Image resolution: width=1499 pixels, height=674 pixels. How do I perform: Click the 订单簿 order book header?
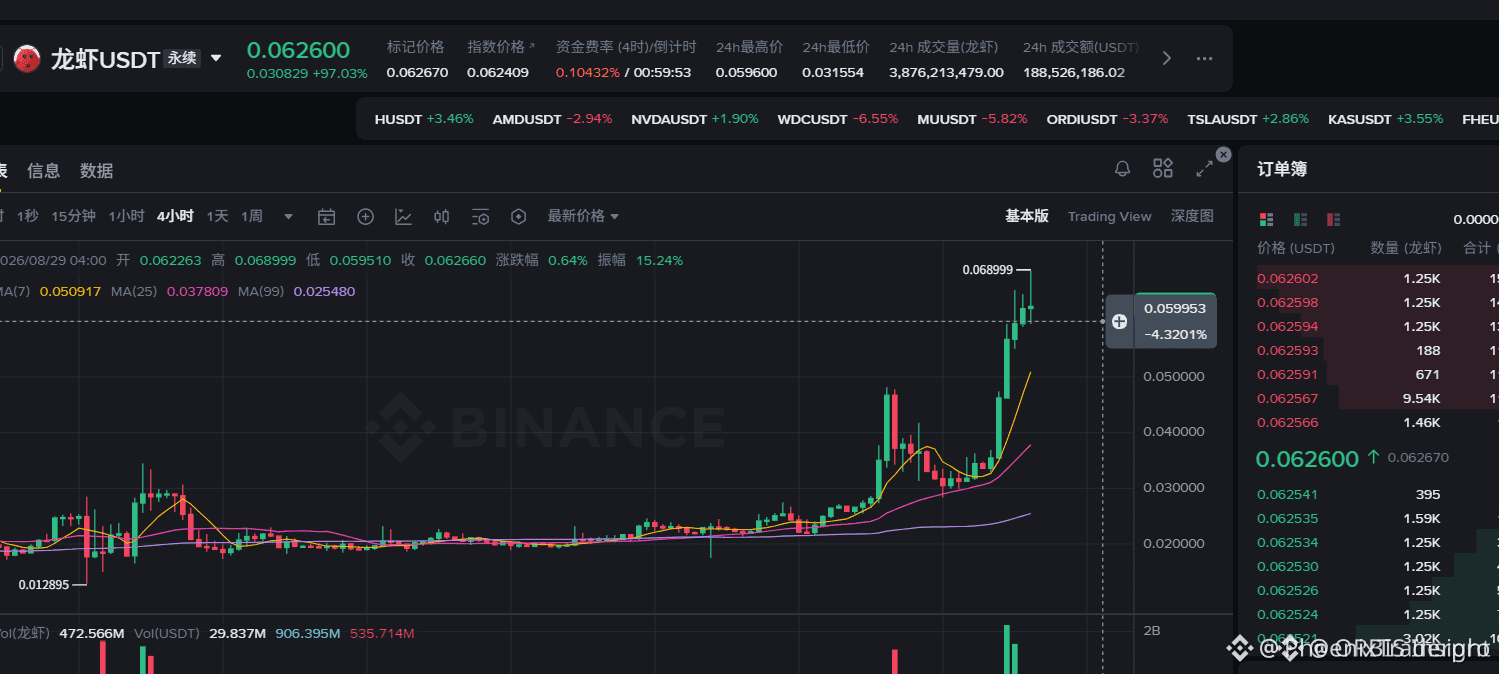[x=1282, y=170]
